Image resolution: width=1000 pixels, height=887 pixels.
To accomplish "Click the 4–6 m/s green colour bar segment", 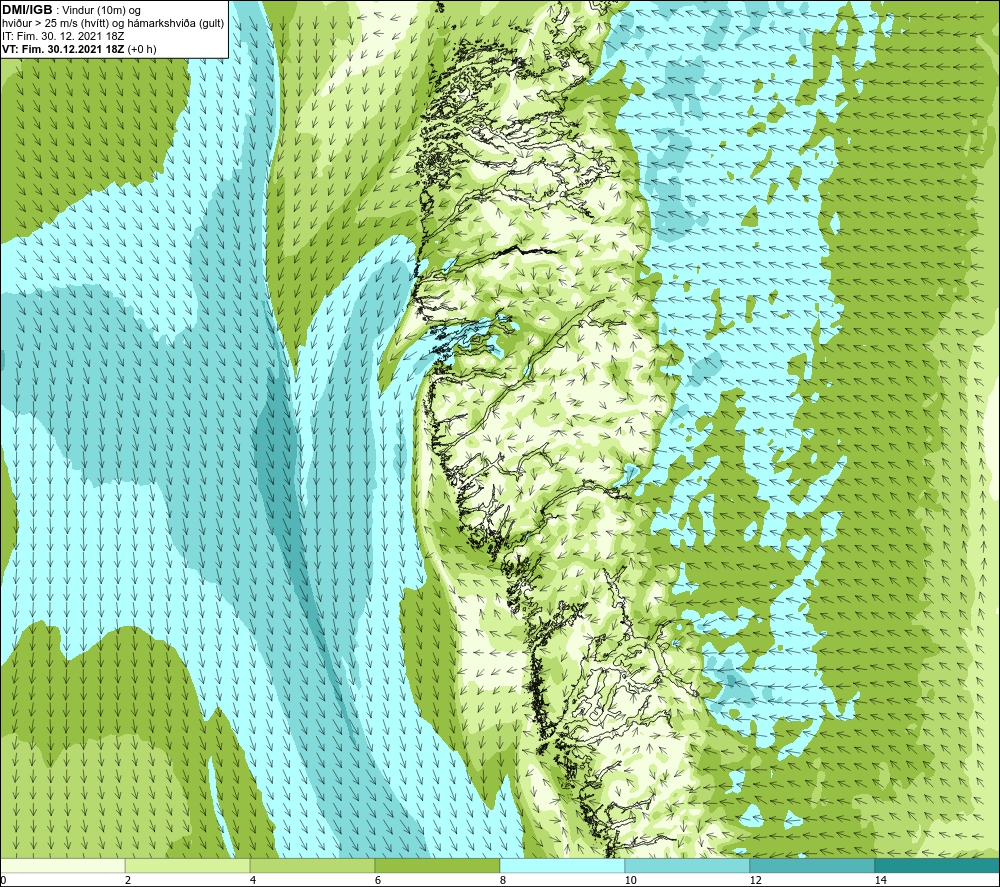I will pyautogui.click(x=312, y=865).
